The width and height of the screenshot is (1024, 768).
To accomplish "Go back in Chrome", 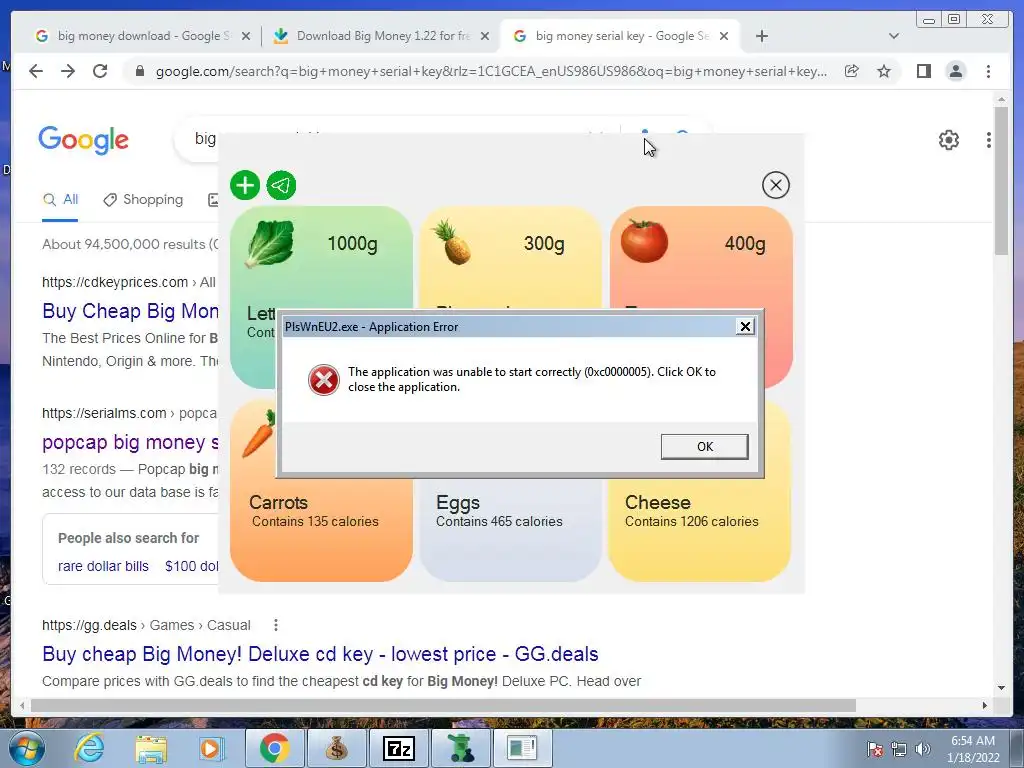I will [x=36, y=71].
